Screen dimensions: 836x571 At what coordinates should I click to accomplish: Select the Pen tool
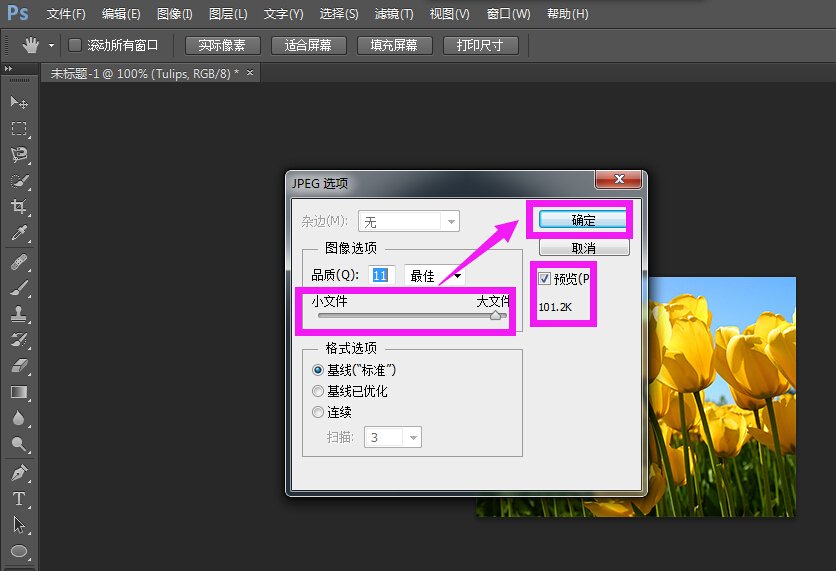19,472
